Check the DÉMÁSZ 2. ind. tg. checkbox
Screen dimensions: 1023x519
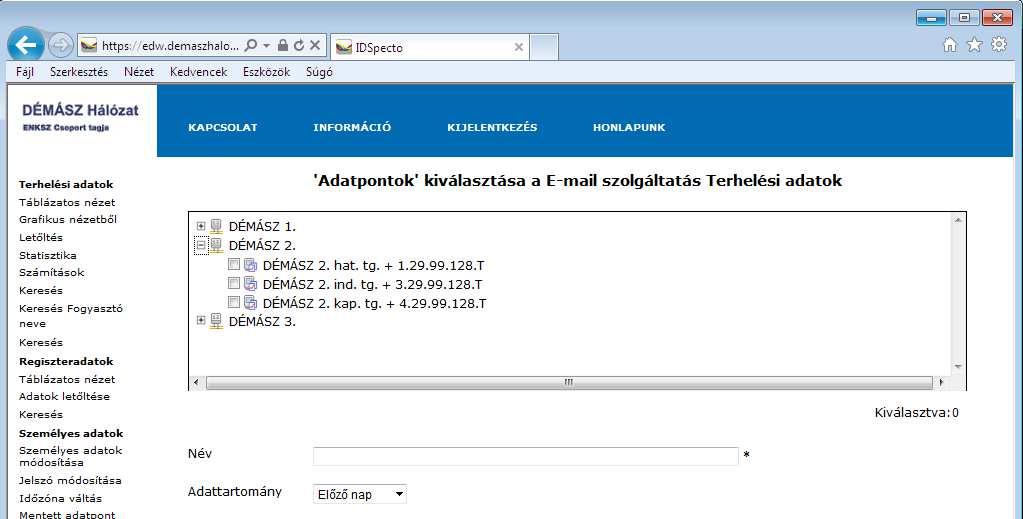234,283
